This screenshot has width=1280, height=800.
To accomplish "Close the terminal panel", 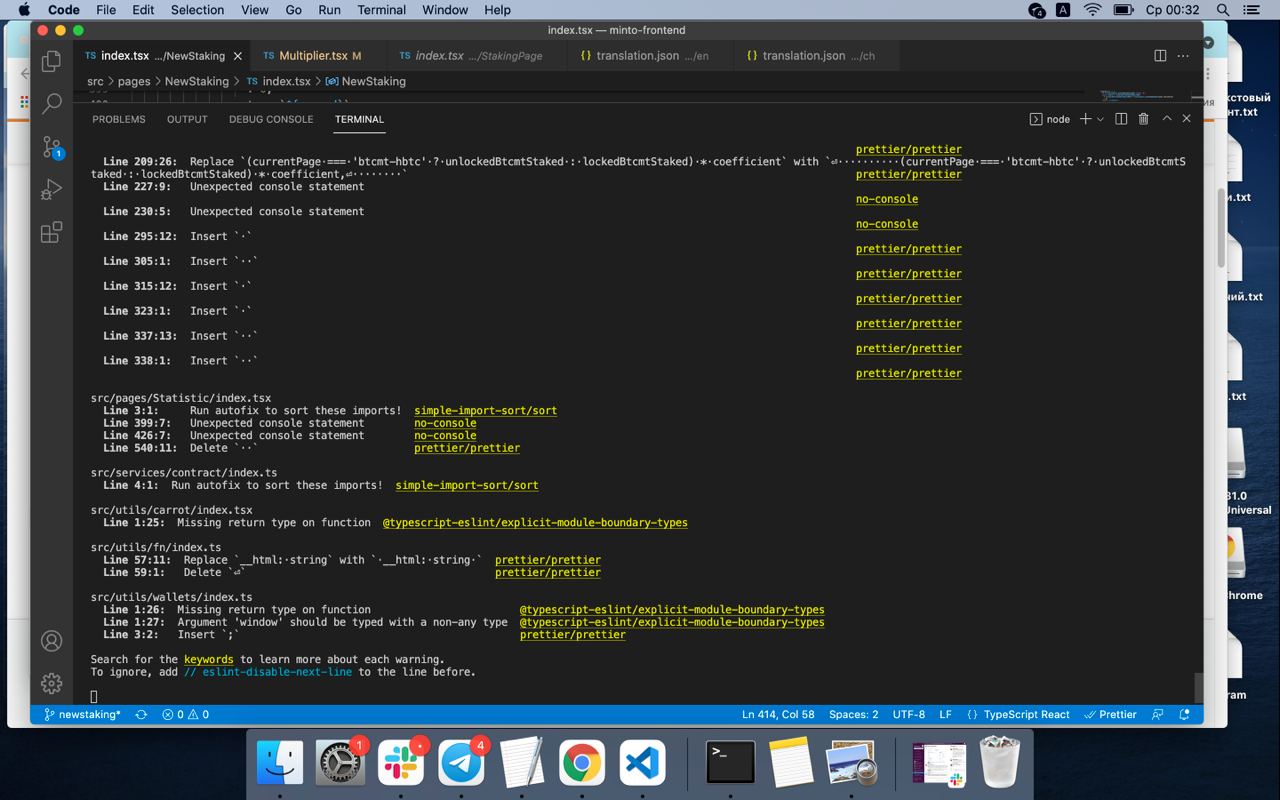I will [x=1187, y=119].
